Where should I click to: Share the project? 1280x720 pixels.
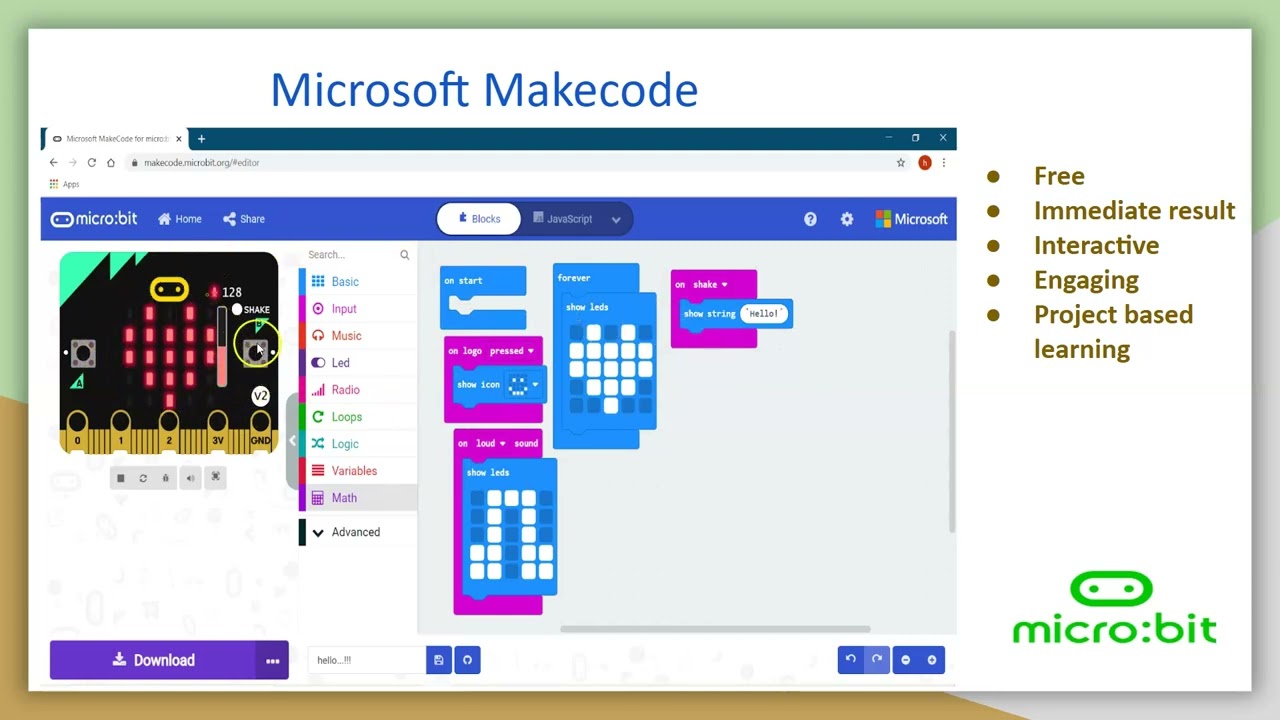pyautogui.click(x=244, y=219)
